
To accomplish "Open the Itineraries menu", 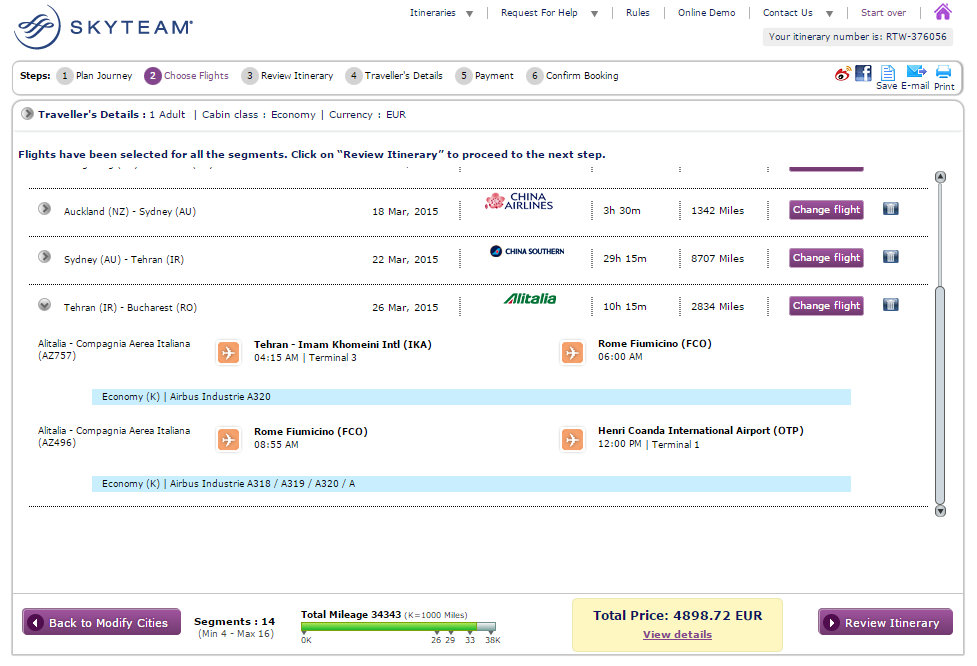I will 432,12.
